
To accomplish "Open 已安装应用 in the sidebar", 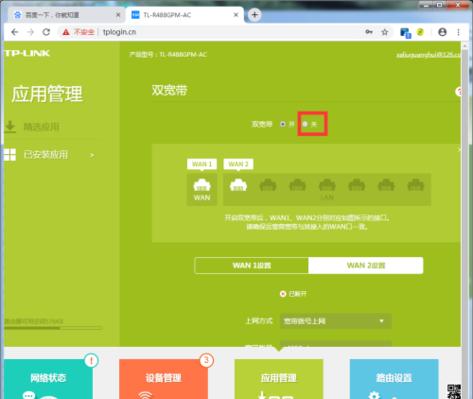I will [46, 155].
